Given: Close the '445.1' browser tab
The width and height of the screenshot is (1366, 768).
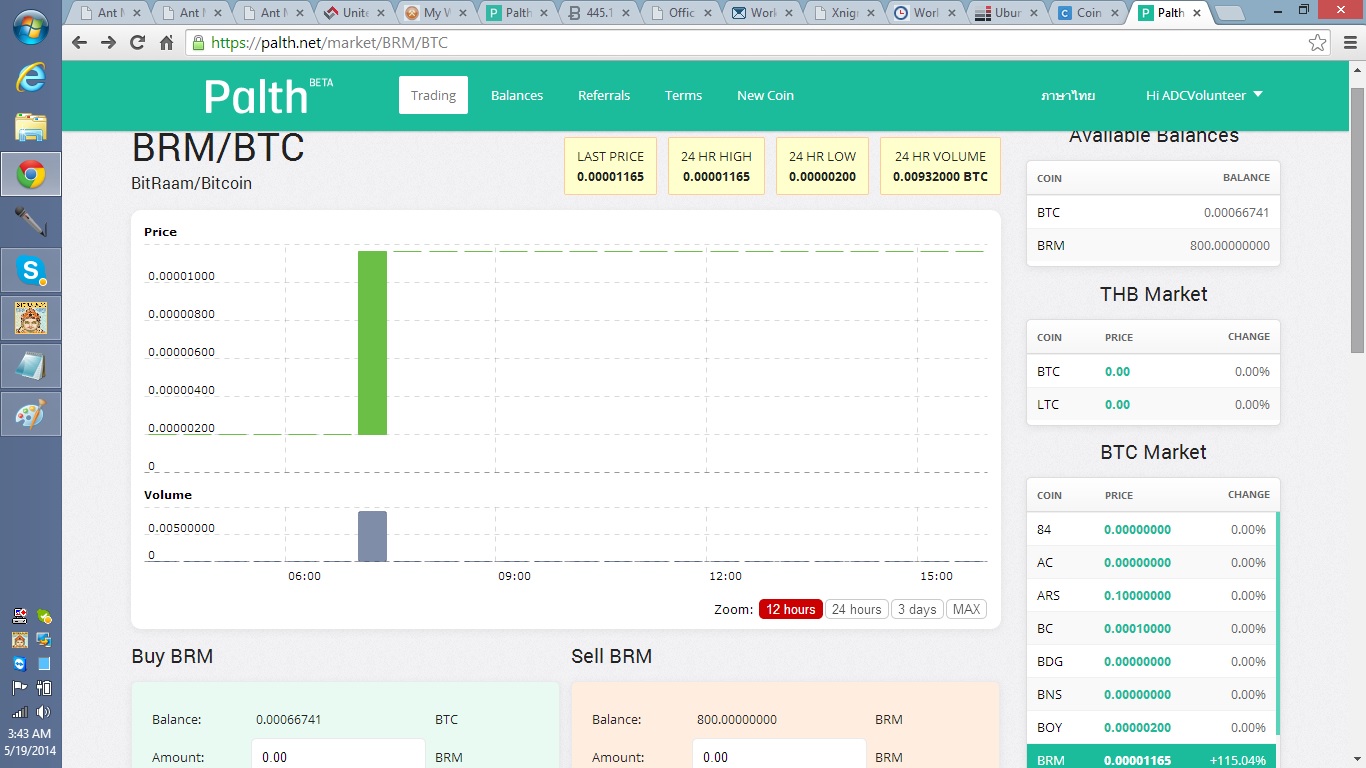Looking at the screenshot, I should pos(628,13).
